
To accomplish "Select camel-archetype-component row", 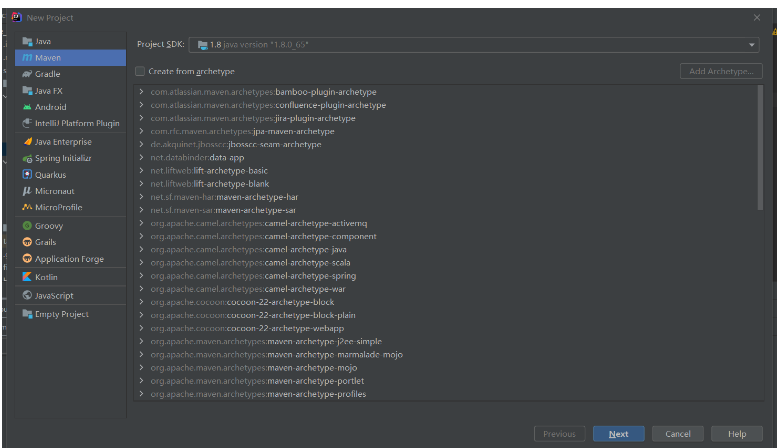I will click(x=445, y=236).
